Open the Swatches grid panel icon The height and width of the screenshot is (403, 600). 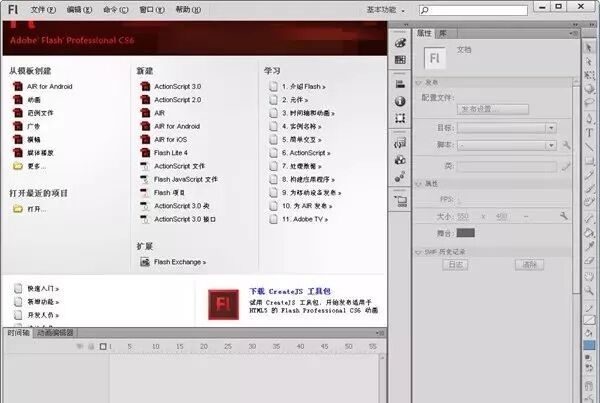(x=400, y=59)
